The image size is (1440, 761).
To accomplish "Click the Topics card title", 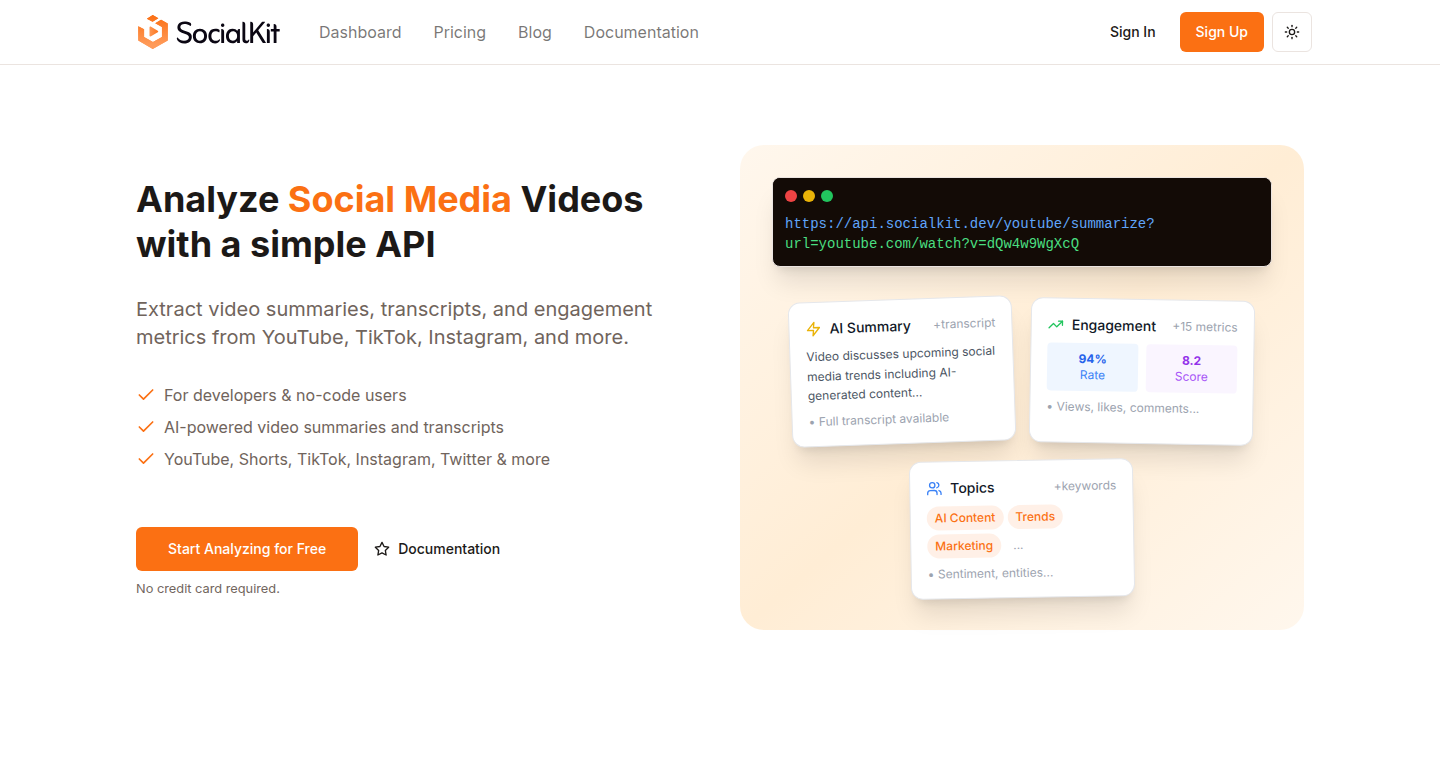I will click(972, 488).
